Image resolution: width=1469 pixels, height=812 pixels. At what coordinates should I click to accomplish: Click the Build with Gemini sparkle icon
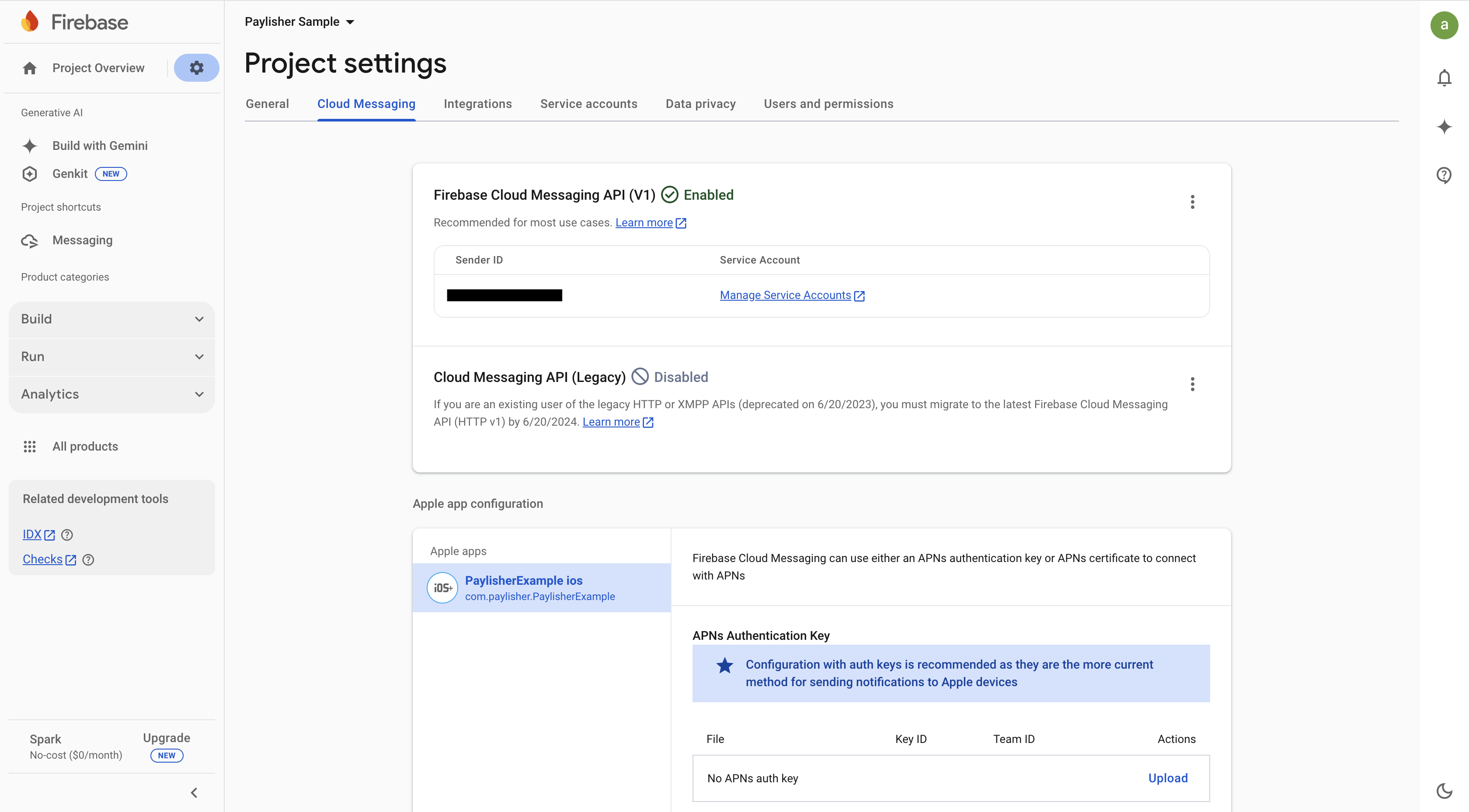pos(30,146)
